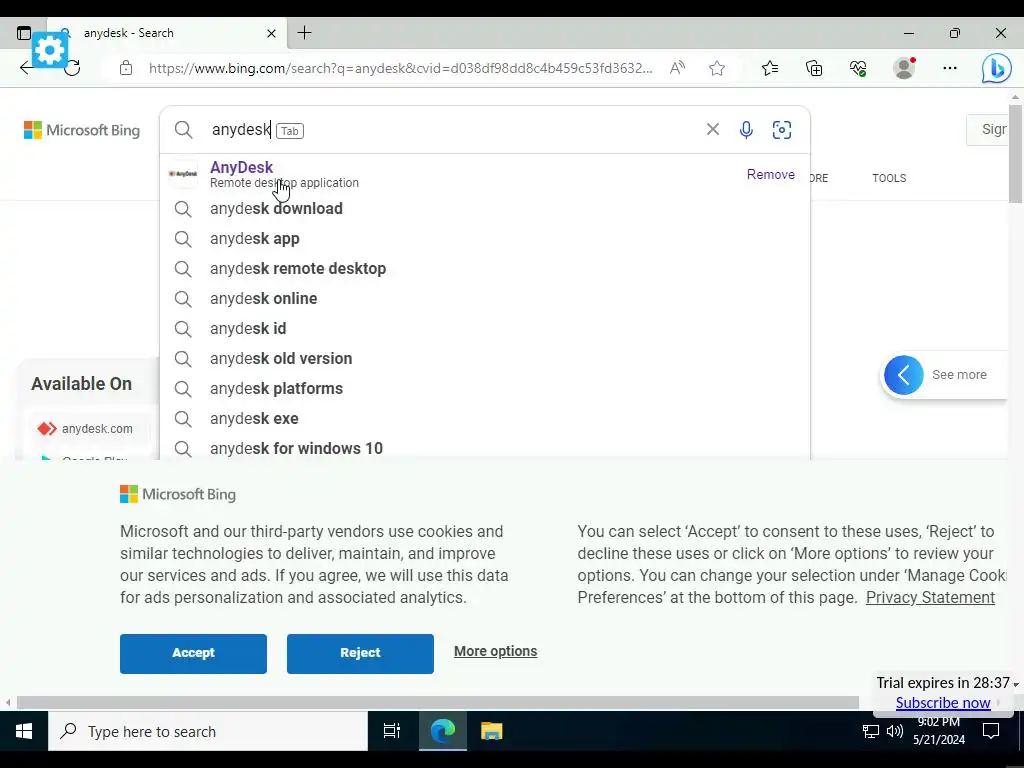Open the Windows Start menu
The height and width of the screenshot is (768, 1024).
coord(24,731)
